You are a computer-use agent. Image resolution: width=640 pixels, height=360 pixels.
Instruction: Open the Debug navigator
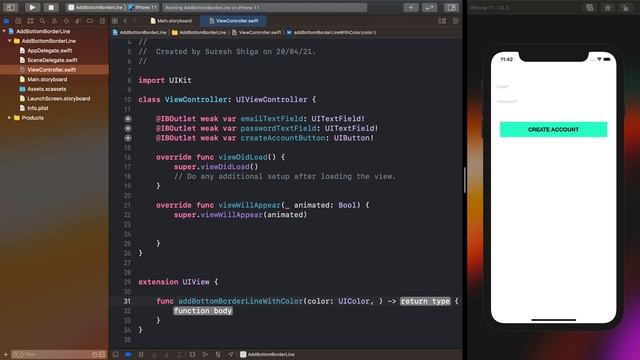(78, 21)
